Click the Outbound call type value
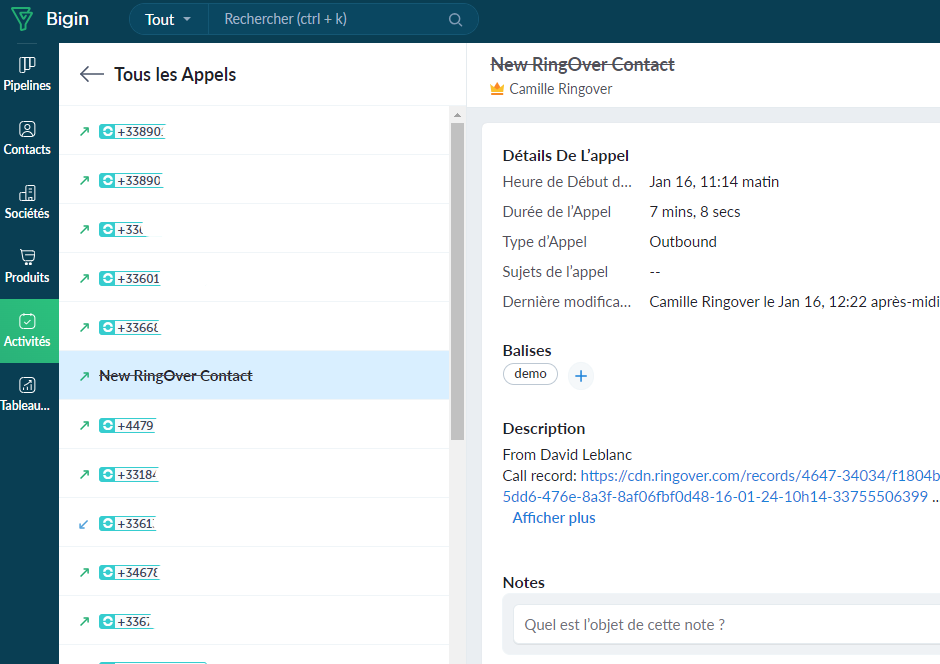This screenshot has width=940, height=664. pos(683,242)
